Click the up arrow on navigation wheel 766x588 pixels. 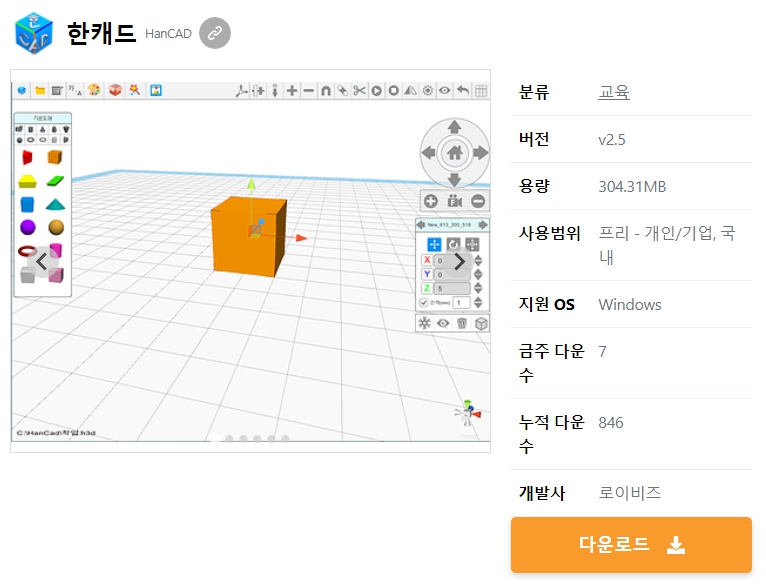pyautogui.click(x=455, y=127)
